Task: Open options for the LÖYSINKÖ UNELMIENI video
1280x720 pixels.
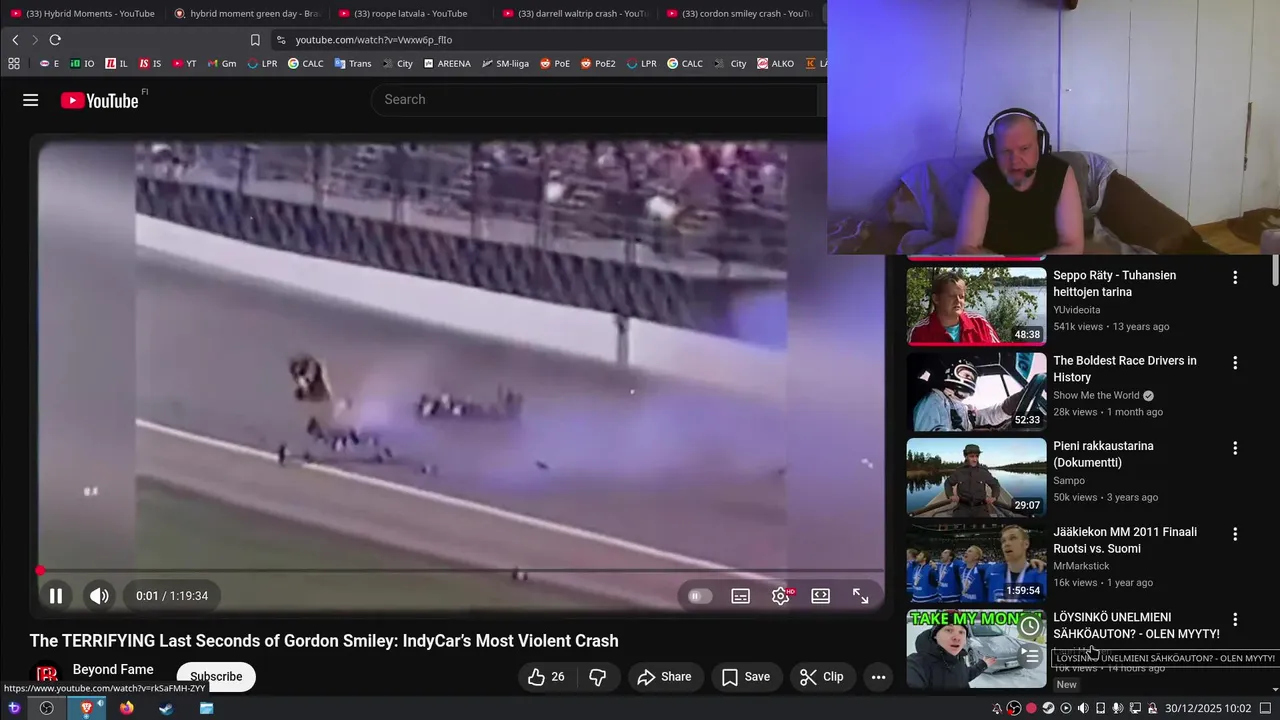Action: tap(1235, 619)
